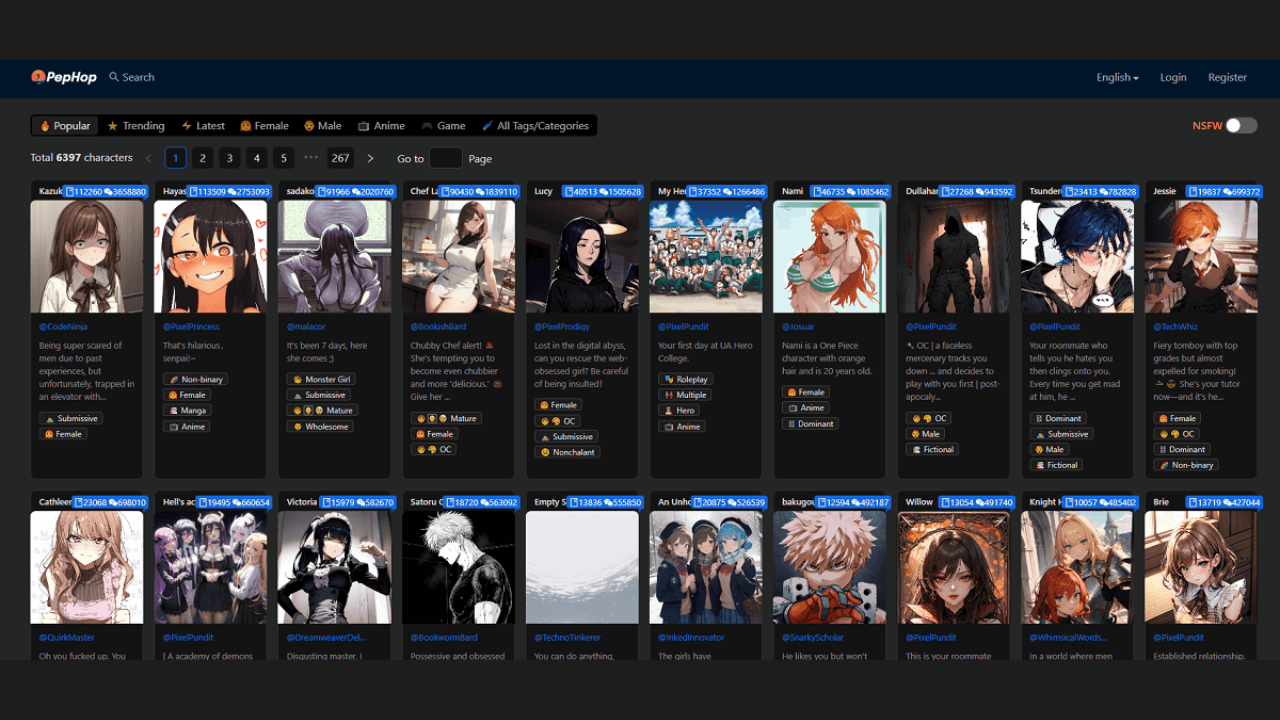
Task: Click the Nonchalant tag on Lucy card
Action: click(x=568, y=452)
